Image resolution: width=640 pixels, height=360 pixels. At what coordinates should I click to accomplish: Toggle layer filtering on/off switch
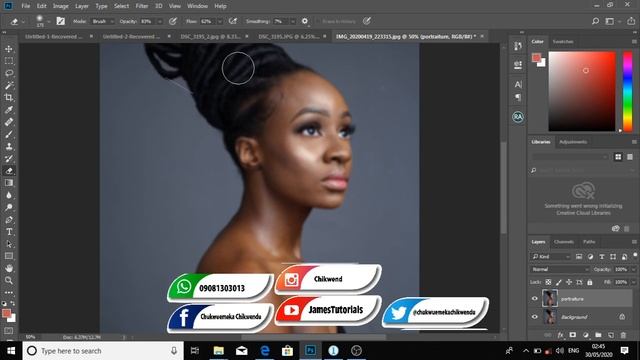[x=635, y=255]
